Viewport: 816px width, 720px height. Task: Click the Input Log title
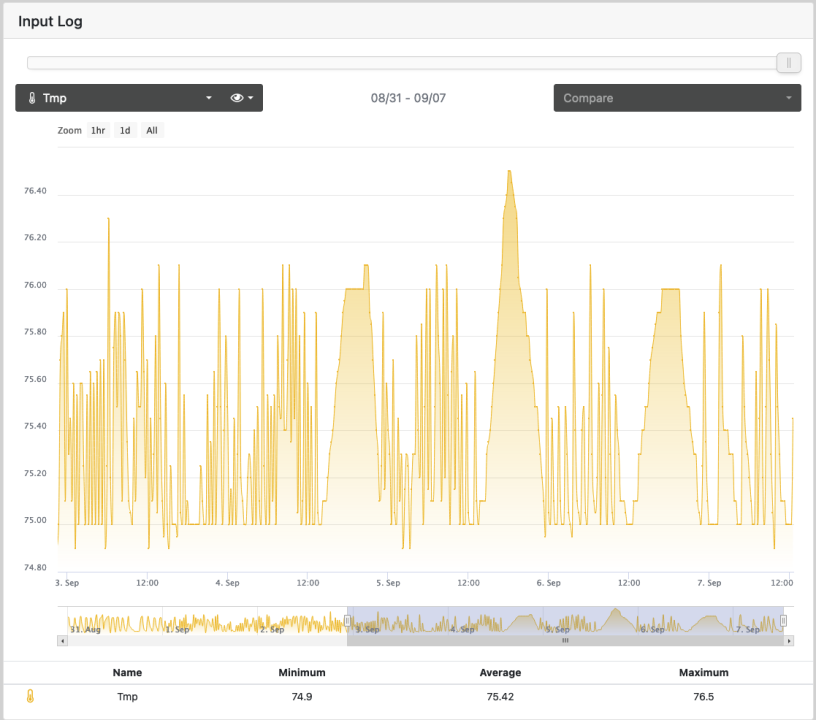(50, 21)
